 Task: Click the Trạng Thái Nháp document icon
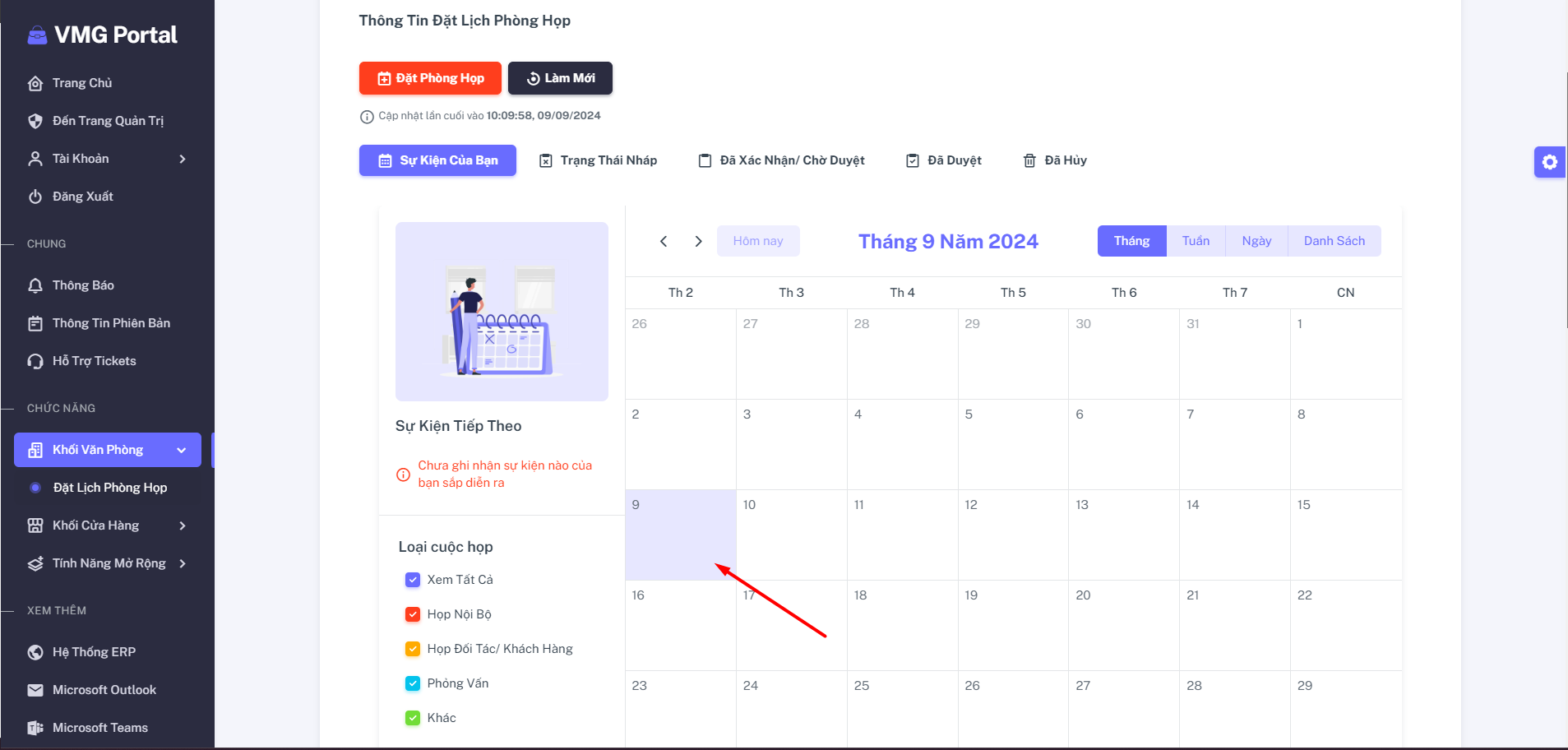click(x=546, y=160)
